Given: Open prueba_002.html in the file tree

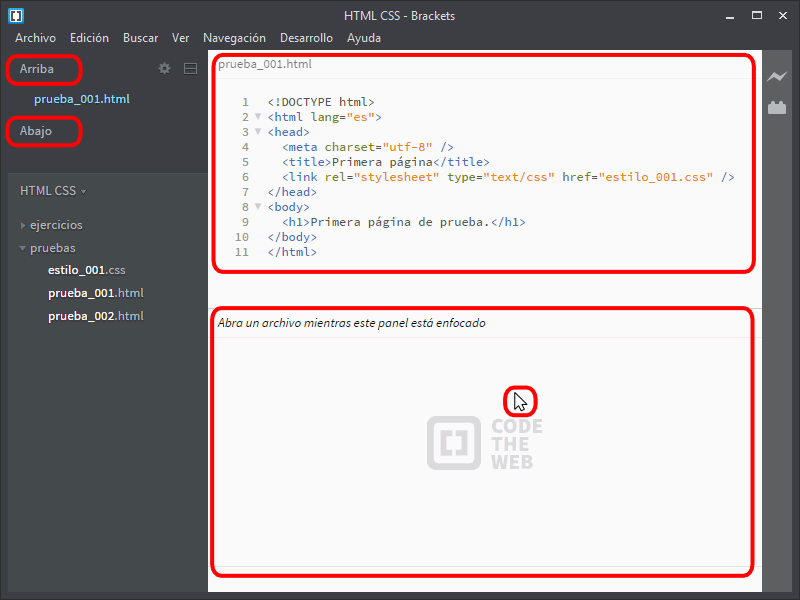Looking at the screenshot, I should point(95,316).
